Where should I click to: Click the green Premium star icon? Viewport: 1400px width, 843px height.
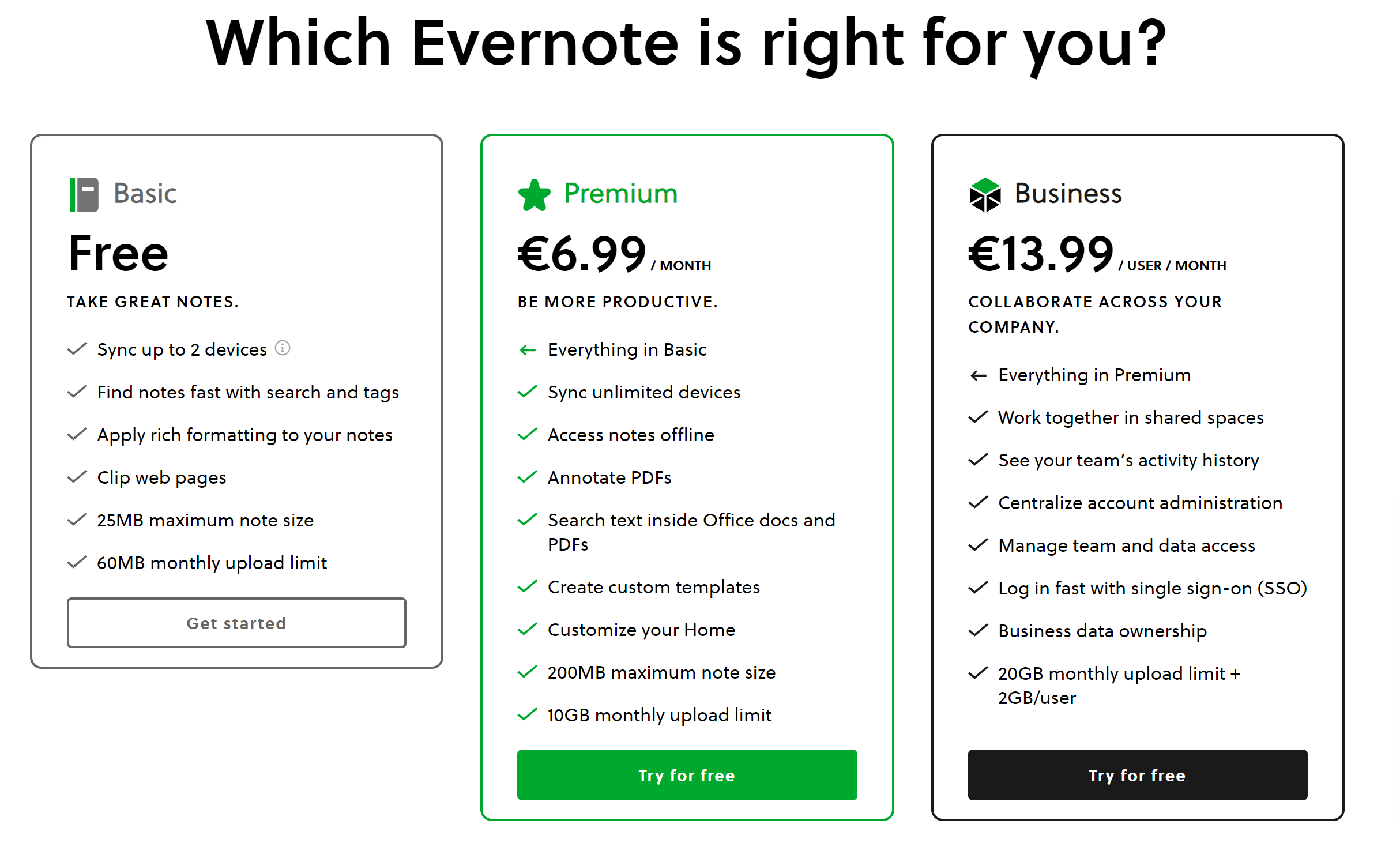click(x=534, y=195)
